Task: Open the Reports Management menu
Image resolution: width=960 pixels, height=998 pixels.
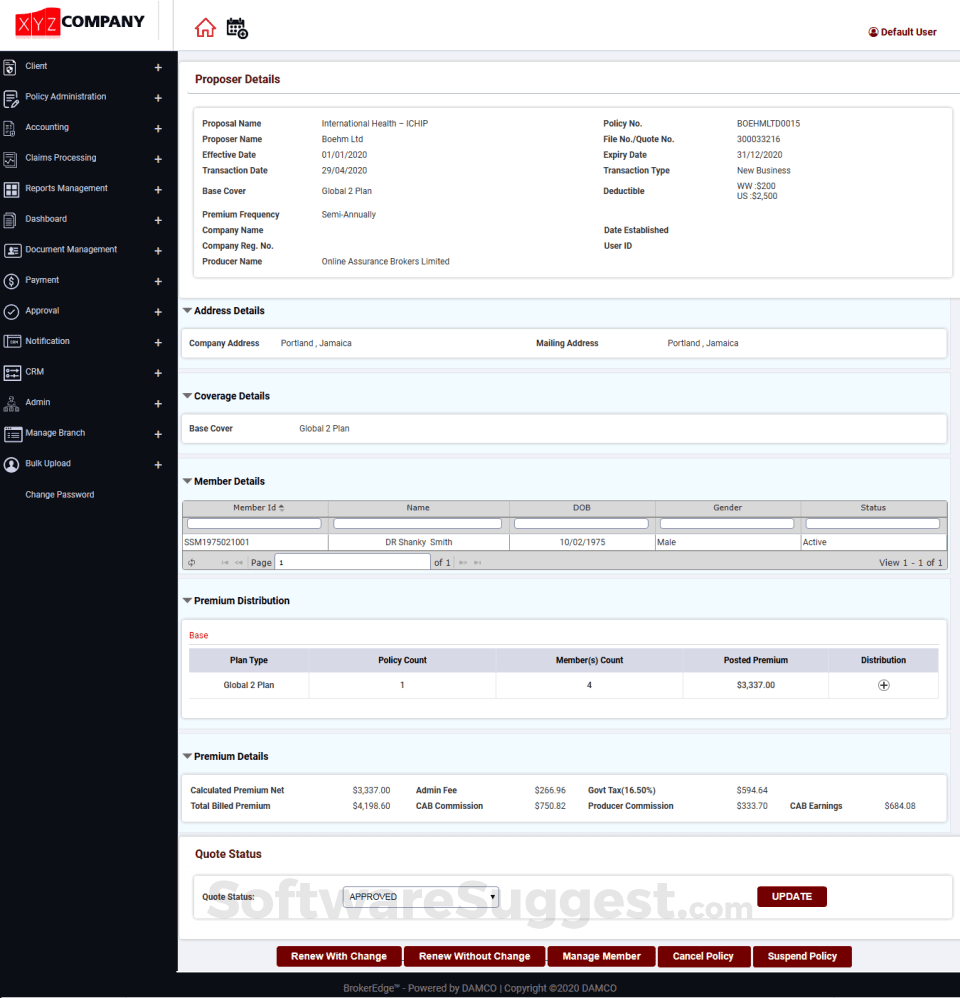Action: 66,189
